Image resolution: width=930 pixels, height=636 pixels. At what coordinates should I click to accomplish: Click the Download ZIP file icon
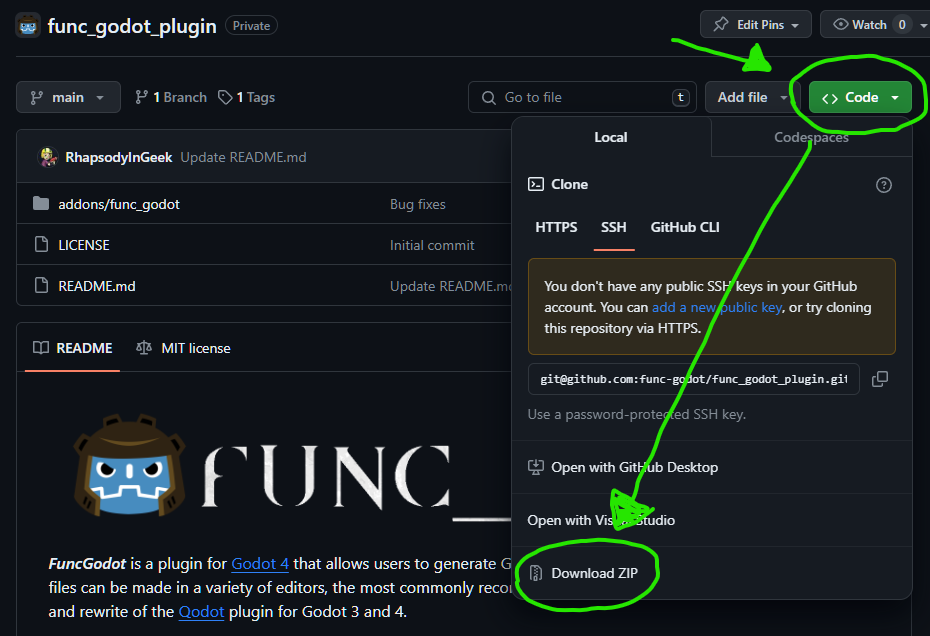point(535,571)
